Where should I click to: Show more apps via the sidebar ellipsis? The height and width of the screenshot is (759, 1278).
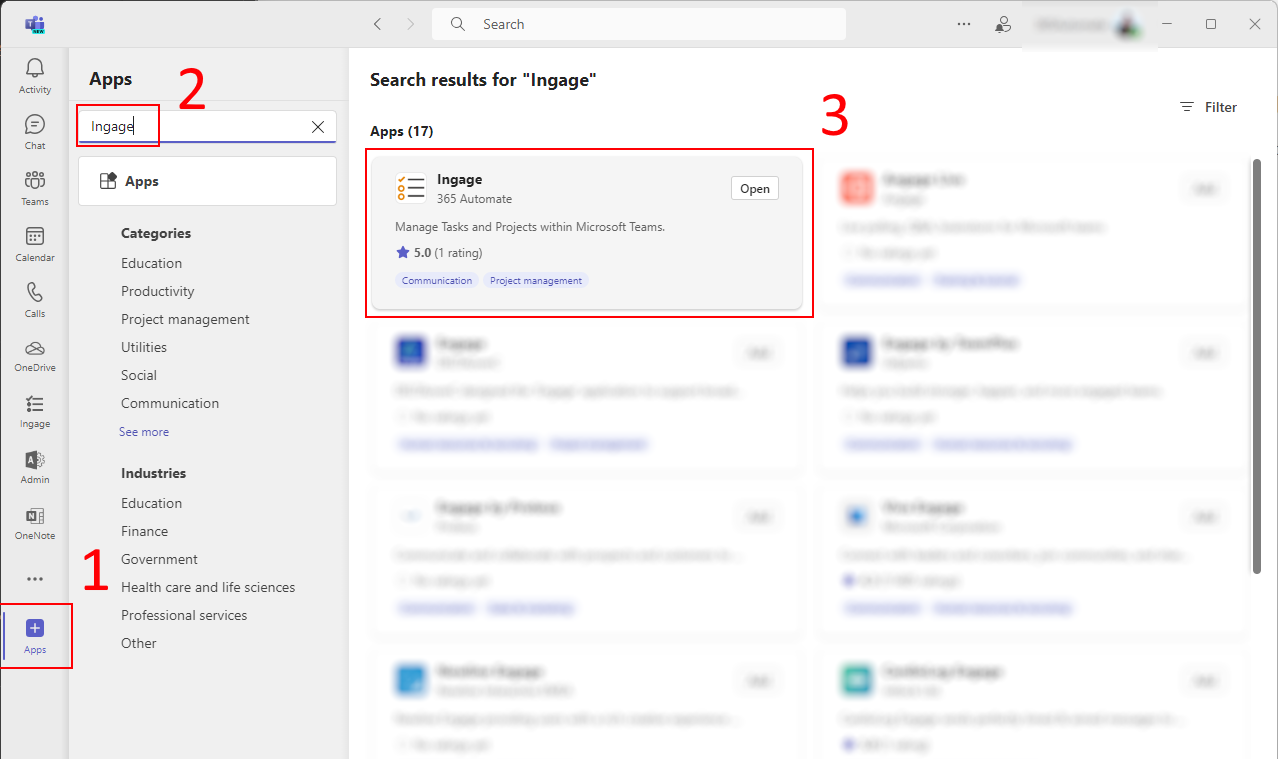pyautogui.click(x=34, y=578)
